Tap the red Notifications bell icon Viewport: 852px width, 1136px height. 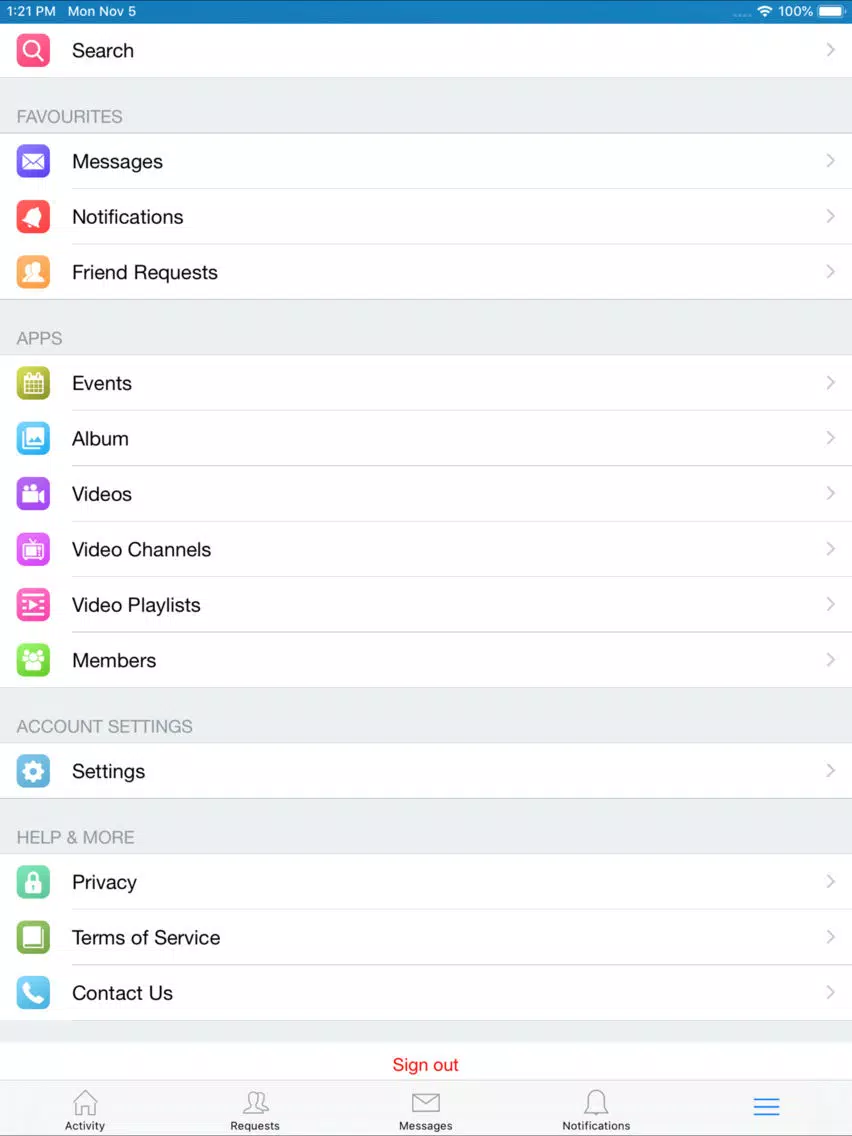tap(33, 217)
